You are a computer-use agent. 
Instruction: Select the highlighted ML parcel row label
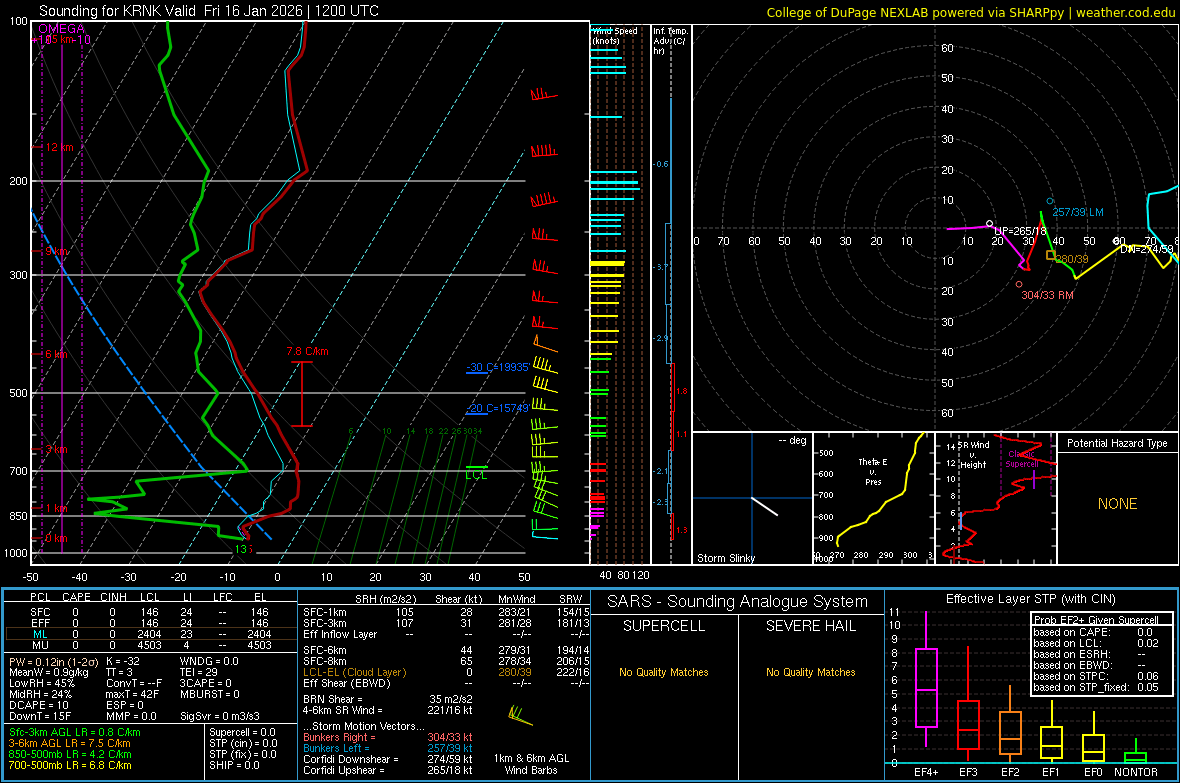click(x=40, y=635)
